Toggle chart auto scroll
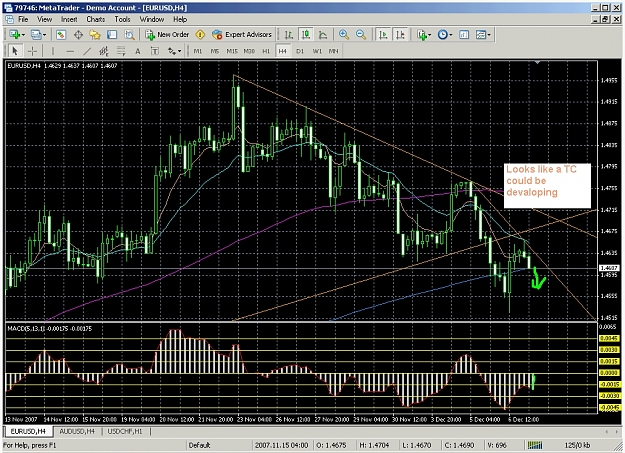This screenshot has width=625, height=453. (x=383, y=35)
